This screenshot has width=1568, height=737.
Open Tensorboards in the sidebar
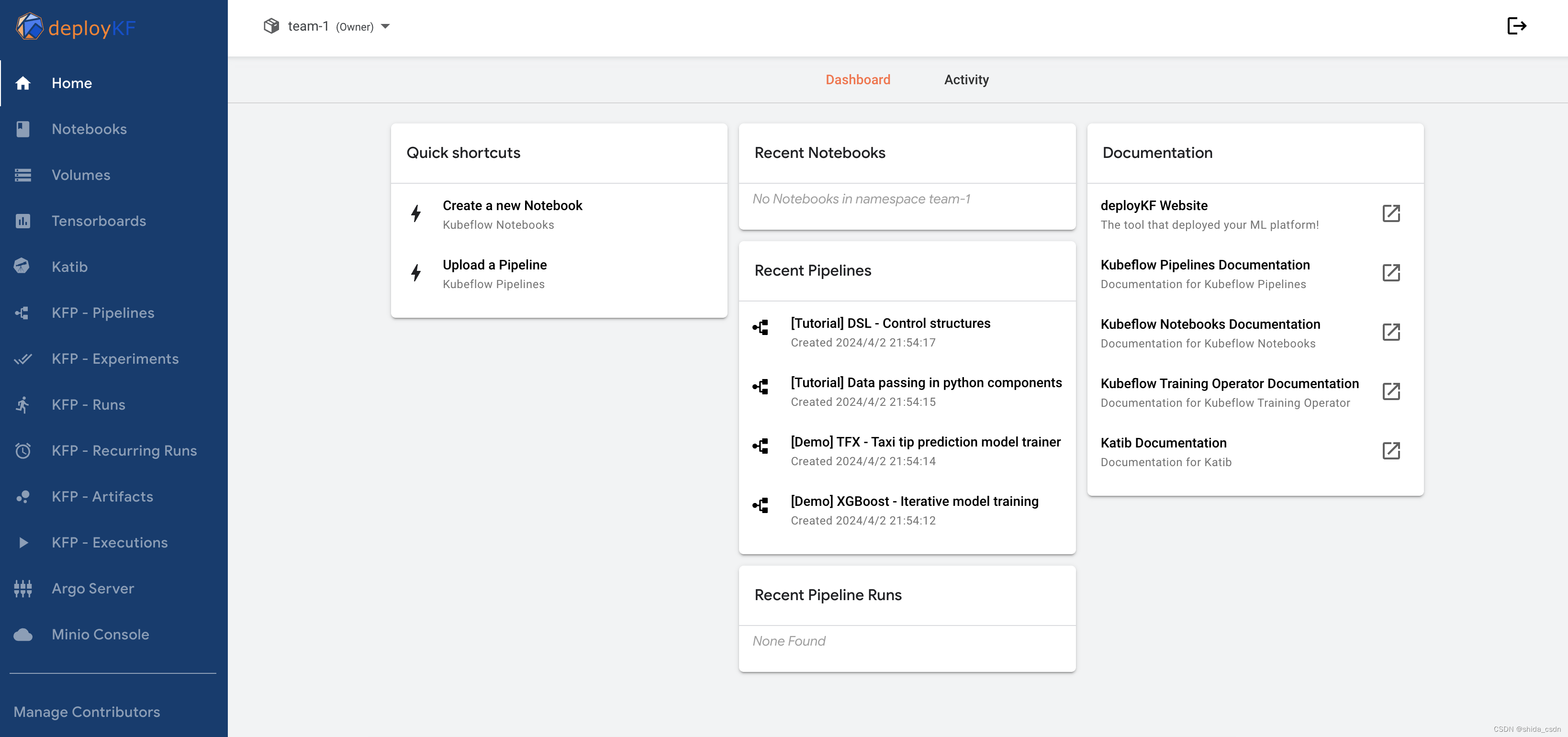click(114, 221)
